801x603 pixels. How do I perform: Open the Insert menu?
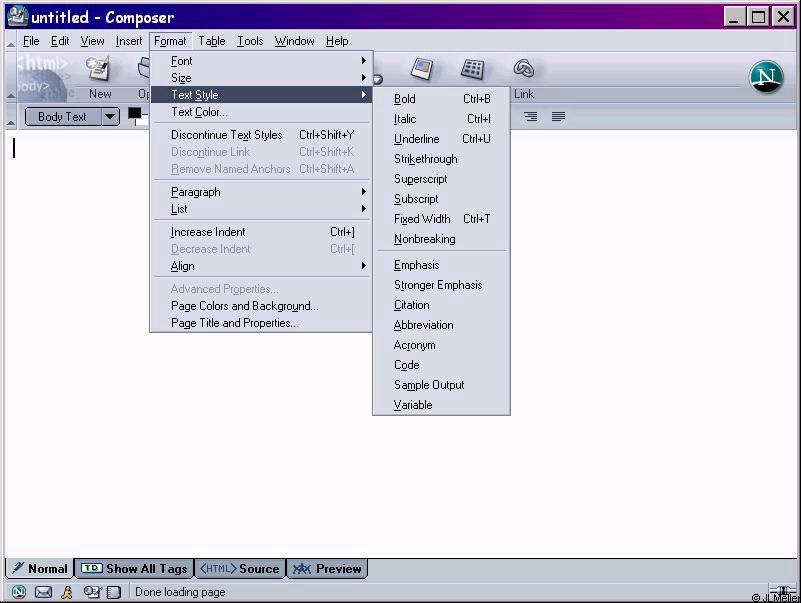point(129,41)
